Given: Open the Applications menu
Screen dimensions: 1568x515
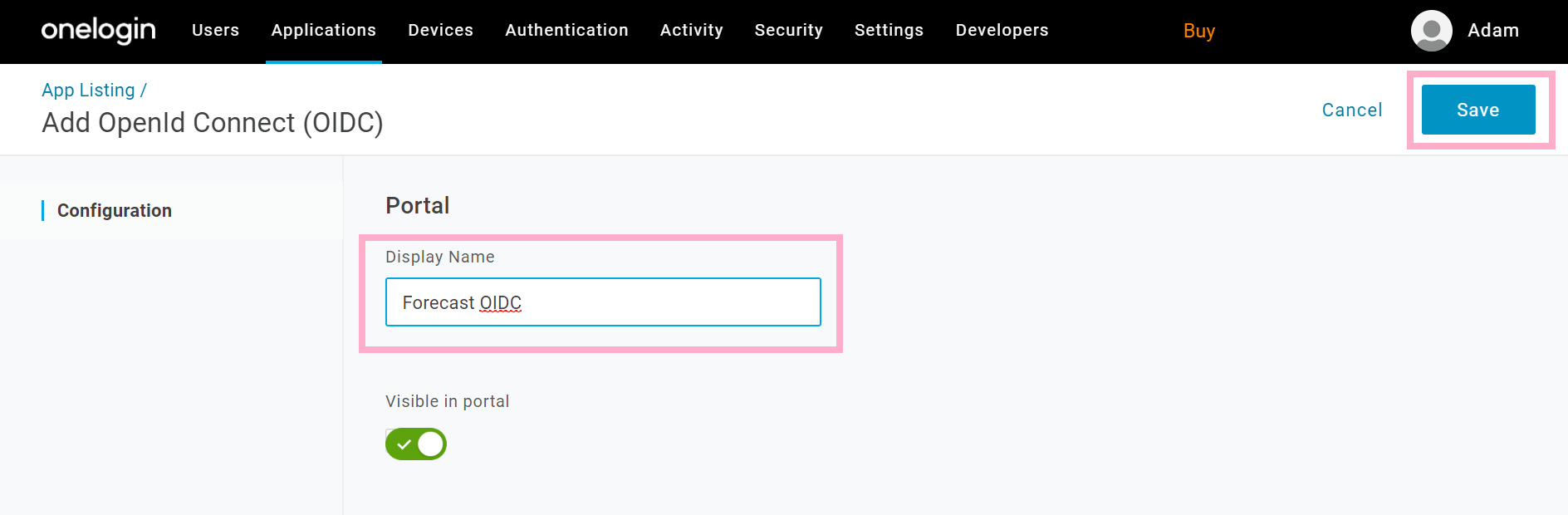Looking at the screenshot, I should (x=324, y=30).
